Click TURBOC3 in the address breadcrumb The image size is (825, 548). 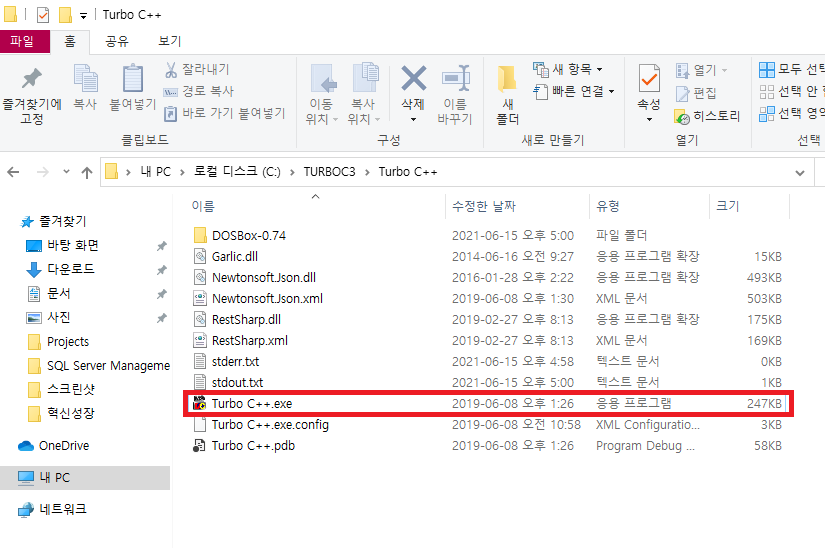pos(329,172)
